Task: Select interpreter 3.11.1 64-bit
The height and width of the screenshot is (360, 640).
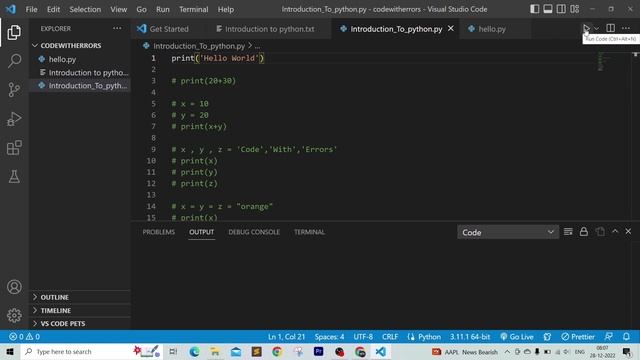Action: coord(470,337)
